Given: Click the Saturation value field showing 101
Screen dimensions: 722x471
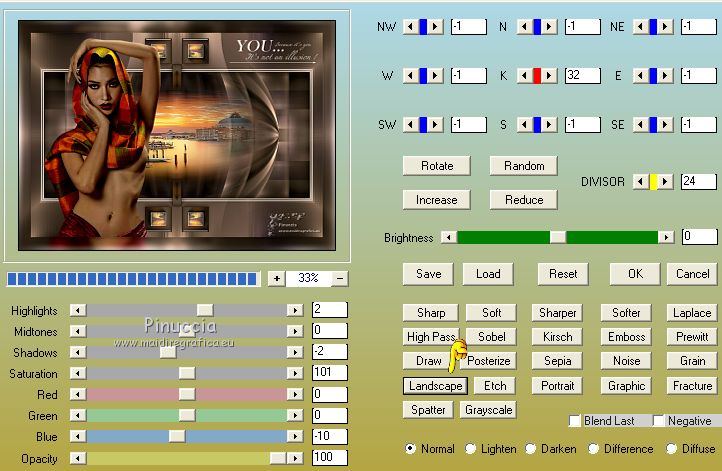Looking at the screenshot, I should coord(330,372).
